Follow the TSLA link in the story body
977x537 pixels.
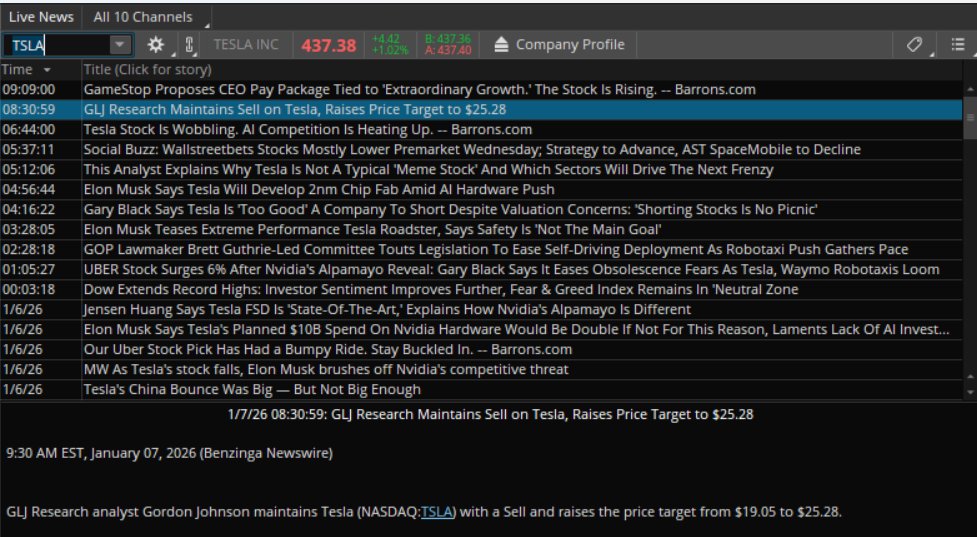pos(436,512)
